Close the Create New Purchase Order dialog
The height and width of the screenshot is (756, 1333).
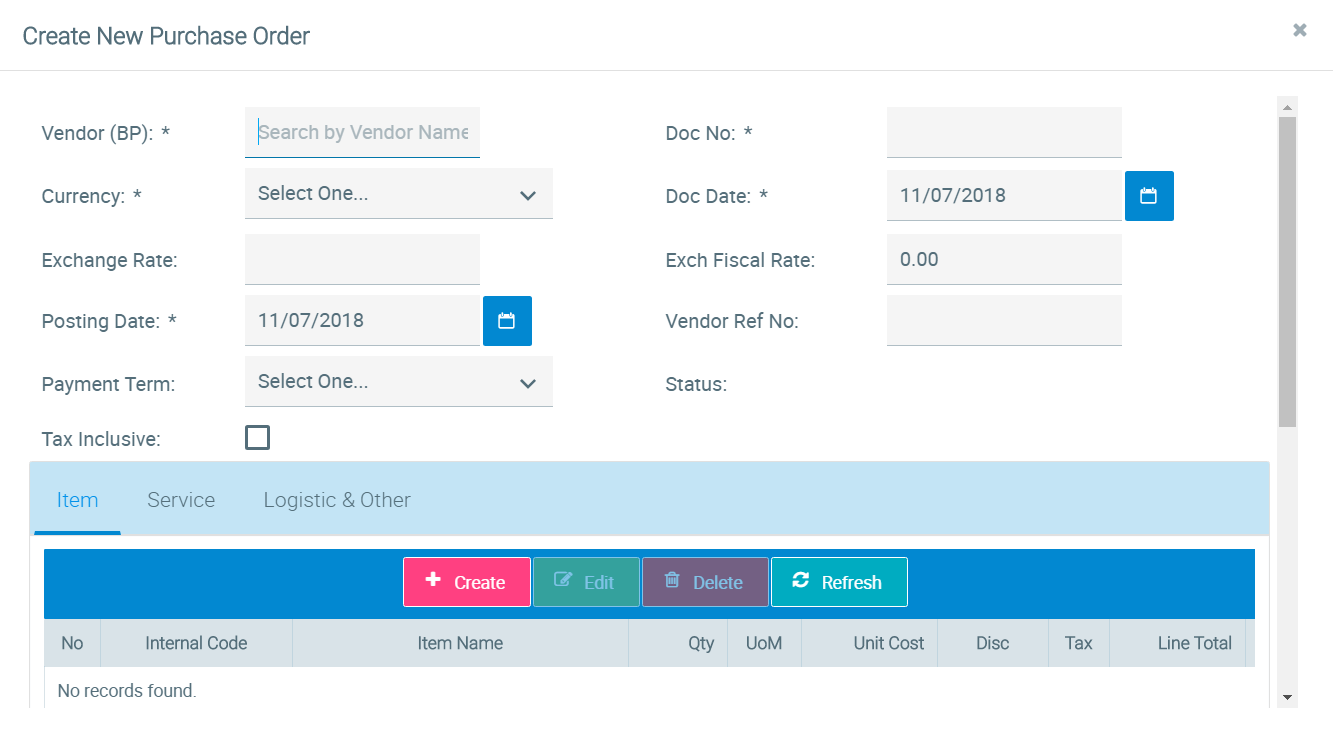point(1299,30)
